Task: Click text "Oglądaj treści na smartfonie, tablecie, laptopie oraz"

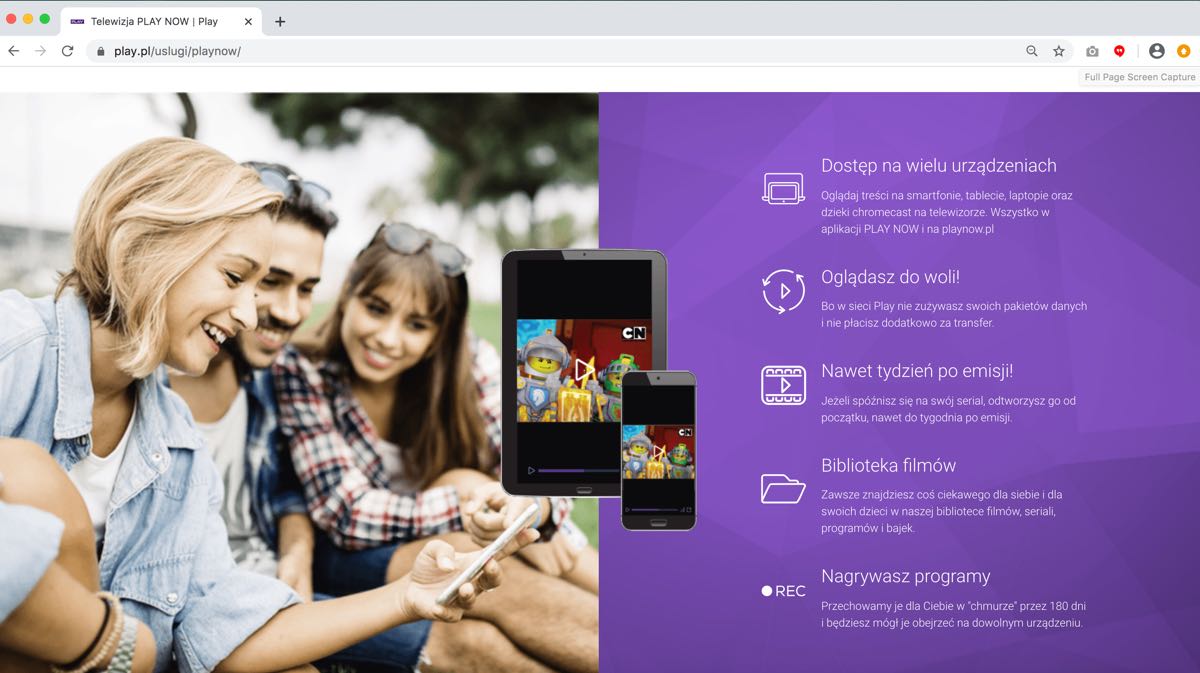Action: click(x=946, y=194)
